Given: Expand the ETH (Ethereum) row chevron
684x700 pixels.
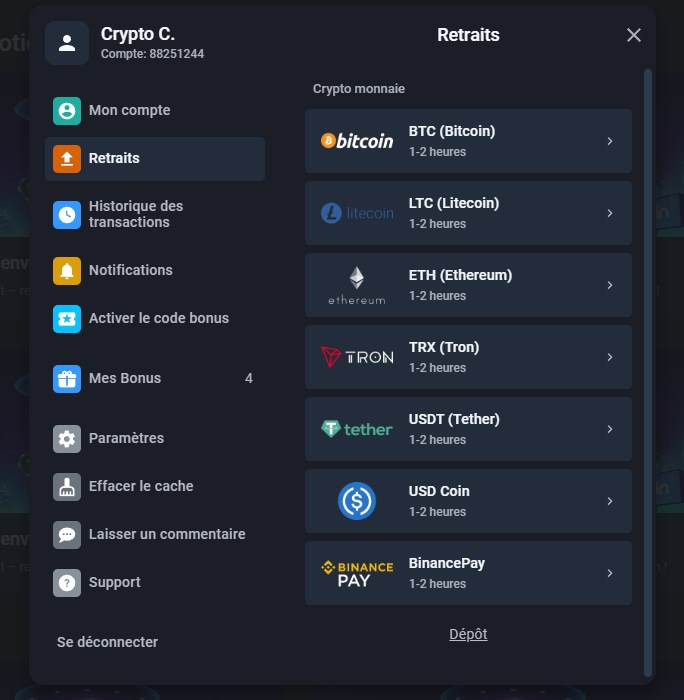Looking at the screenshot, I should click(x=609, y=285).
